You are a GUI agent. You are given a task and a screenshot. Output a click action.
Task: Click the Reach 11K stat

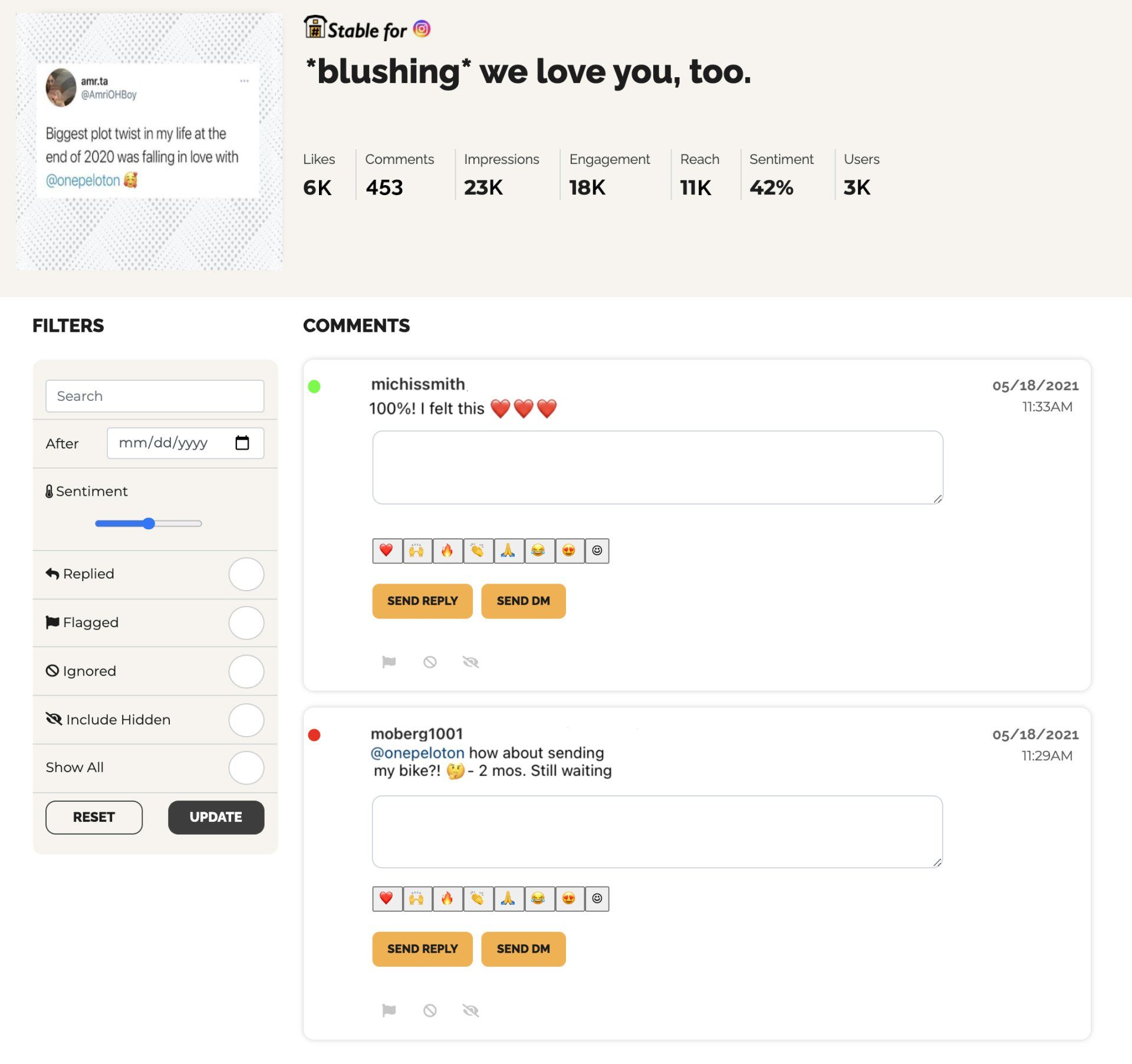(x=699, y=174)
